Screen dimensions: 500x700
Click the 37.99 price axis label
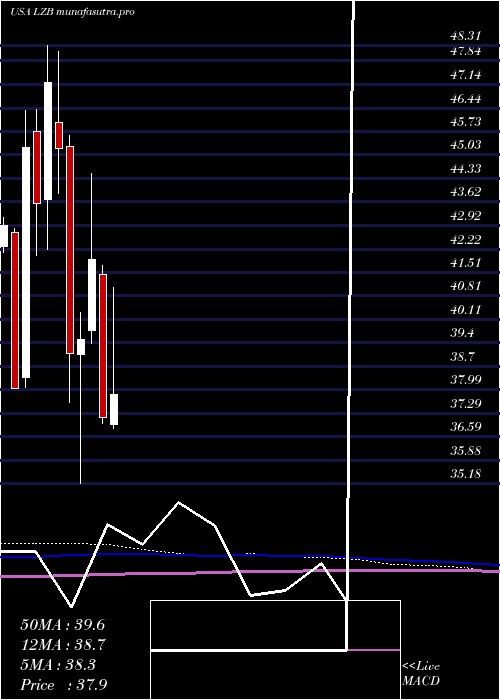click(466, 380)
